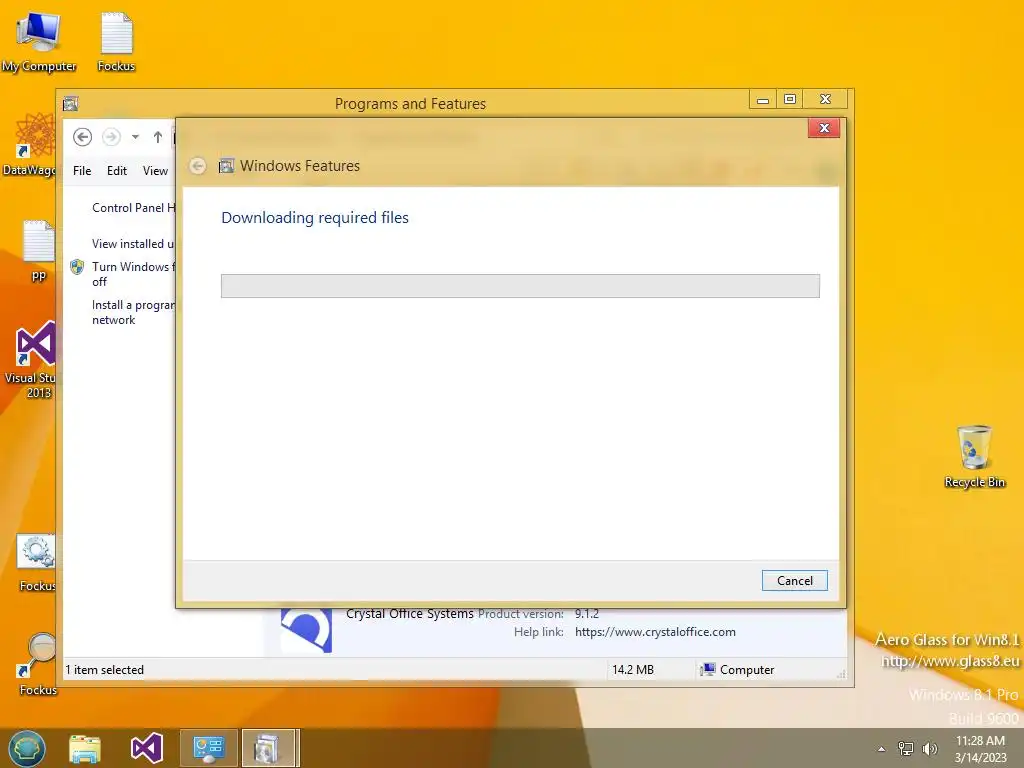Screen dimensions: 1024x768
Task: Go back in Programs and Features window
Action: click(x=82, y=137)
